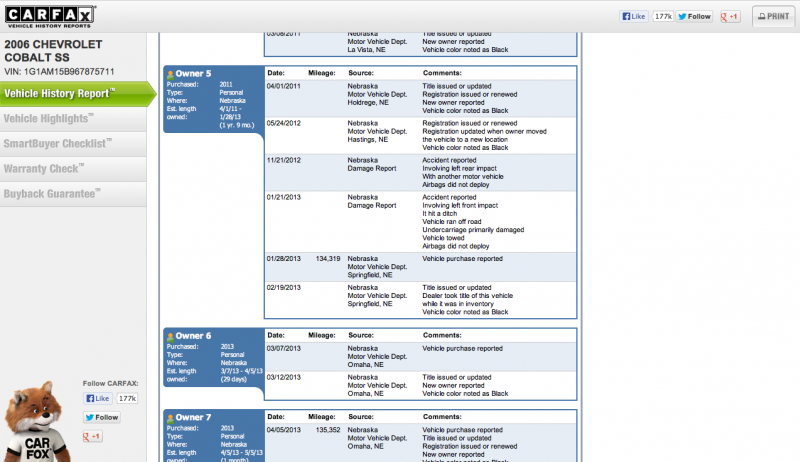Image resolution: width=800 pixels, height=462 pixels.
Task: Click the Google +1 button in header
Action: 730,16
